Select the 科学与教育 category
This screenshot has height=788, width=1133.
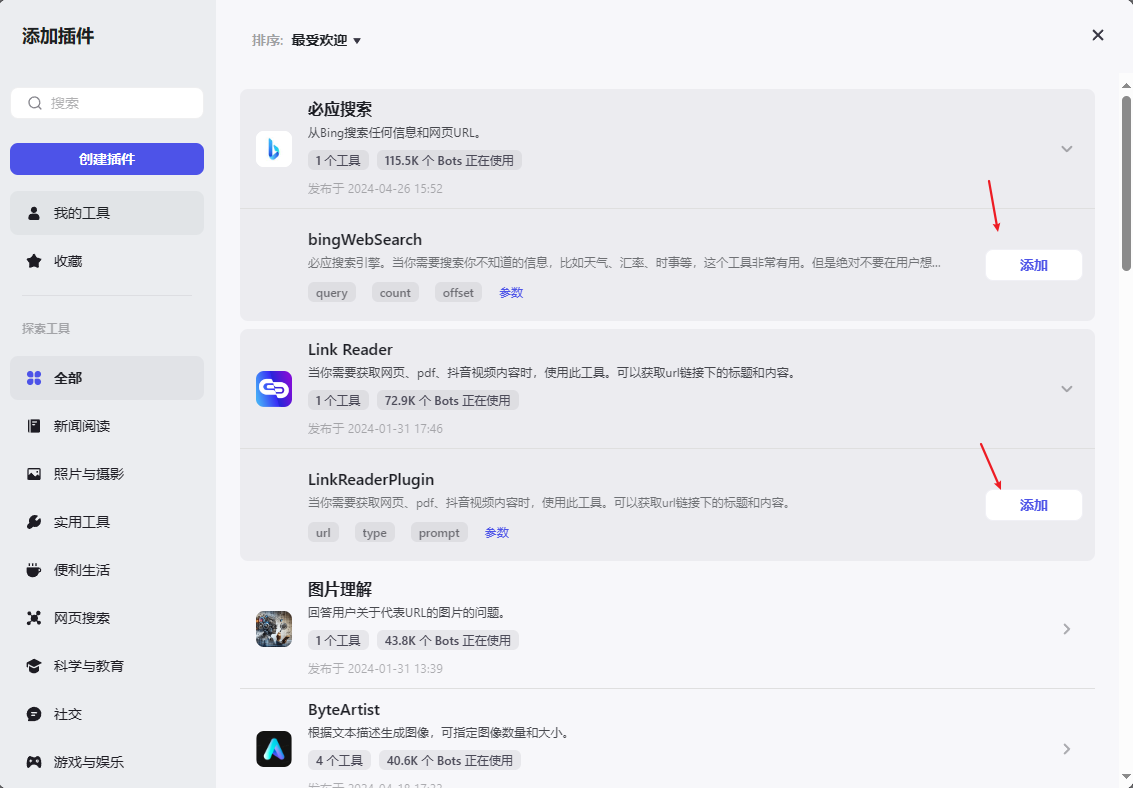[107, 666]
